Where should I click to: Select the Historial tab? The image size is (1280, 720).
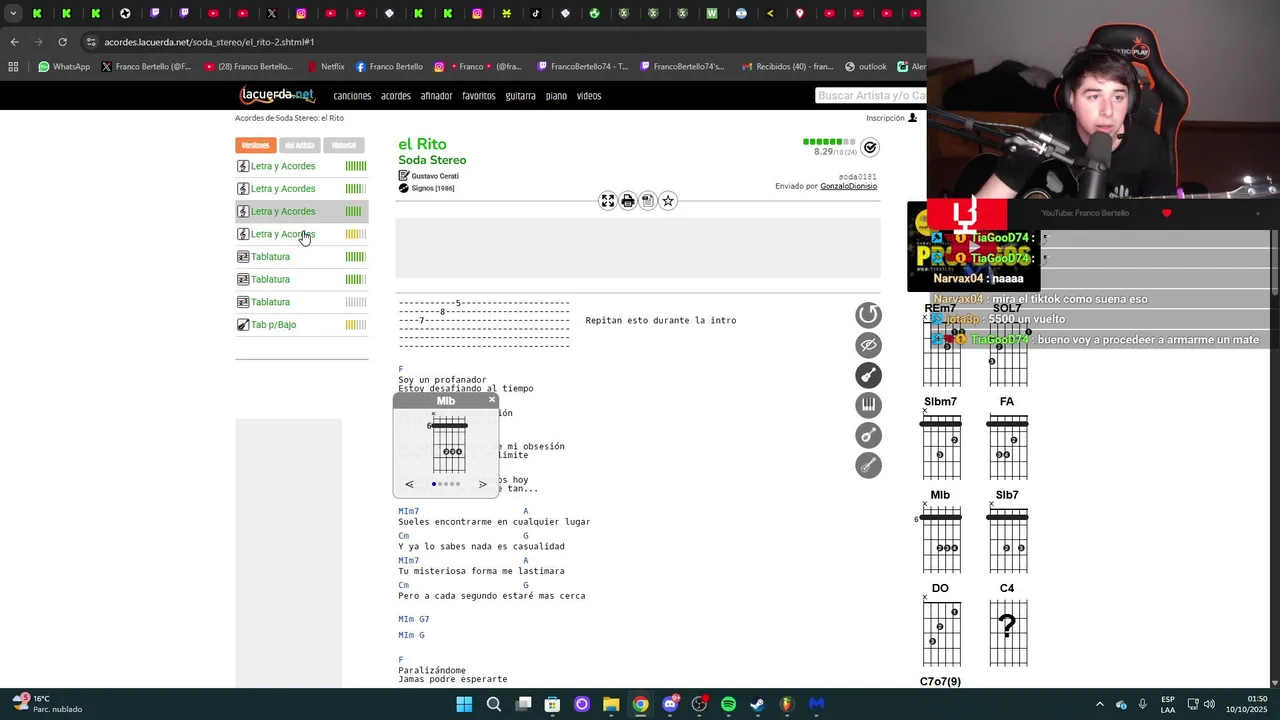pos(344,145)
